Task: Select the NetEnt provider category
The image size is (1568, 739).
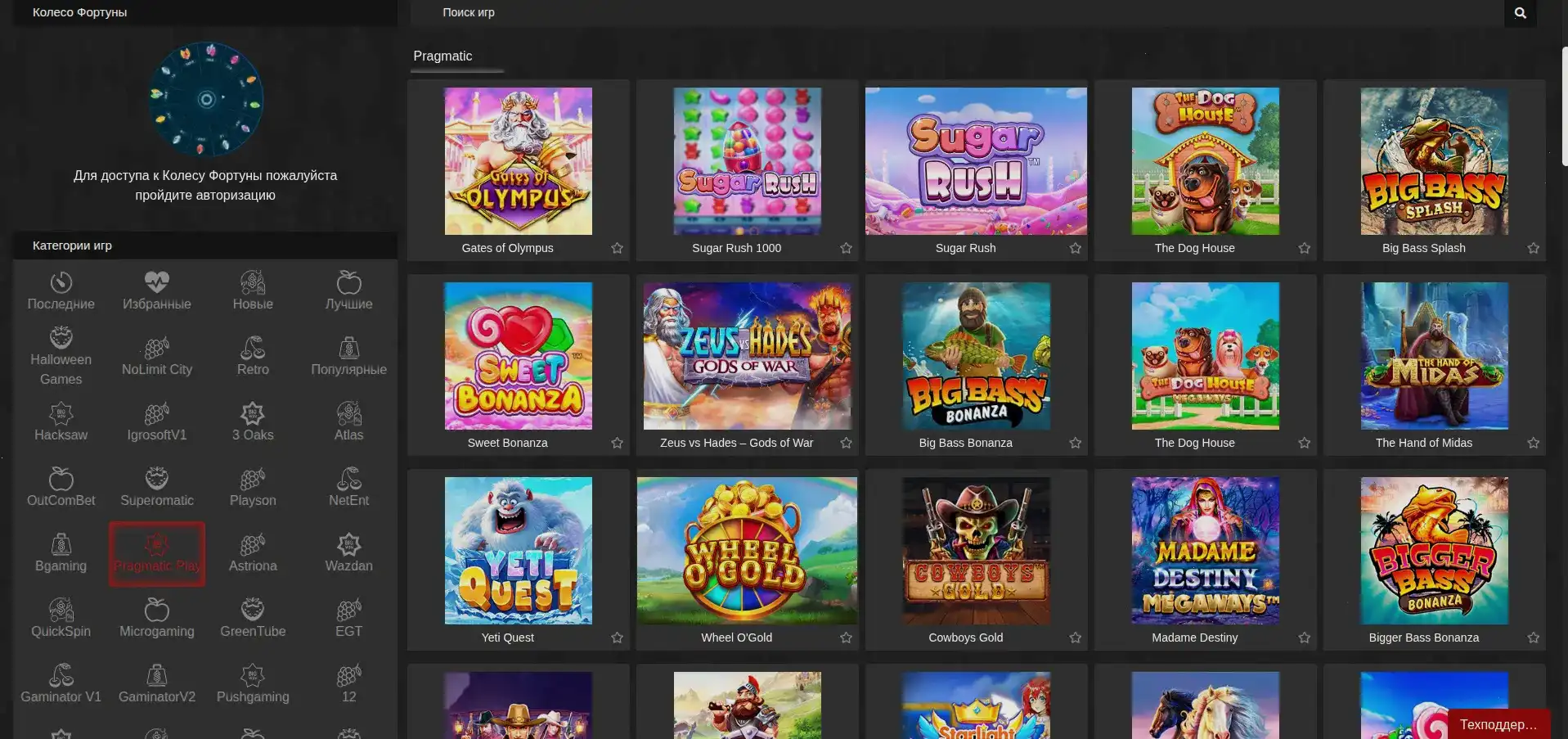Action: 348,488
